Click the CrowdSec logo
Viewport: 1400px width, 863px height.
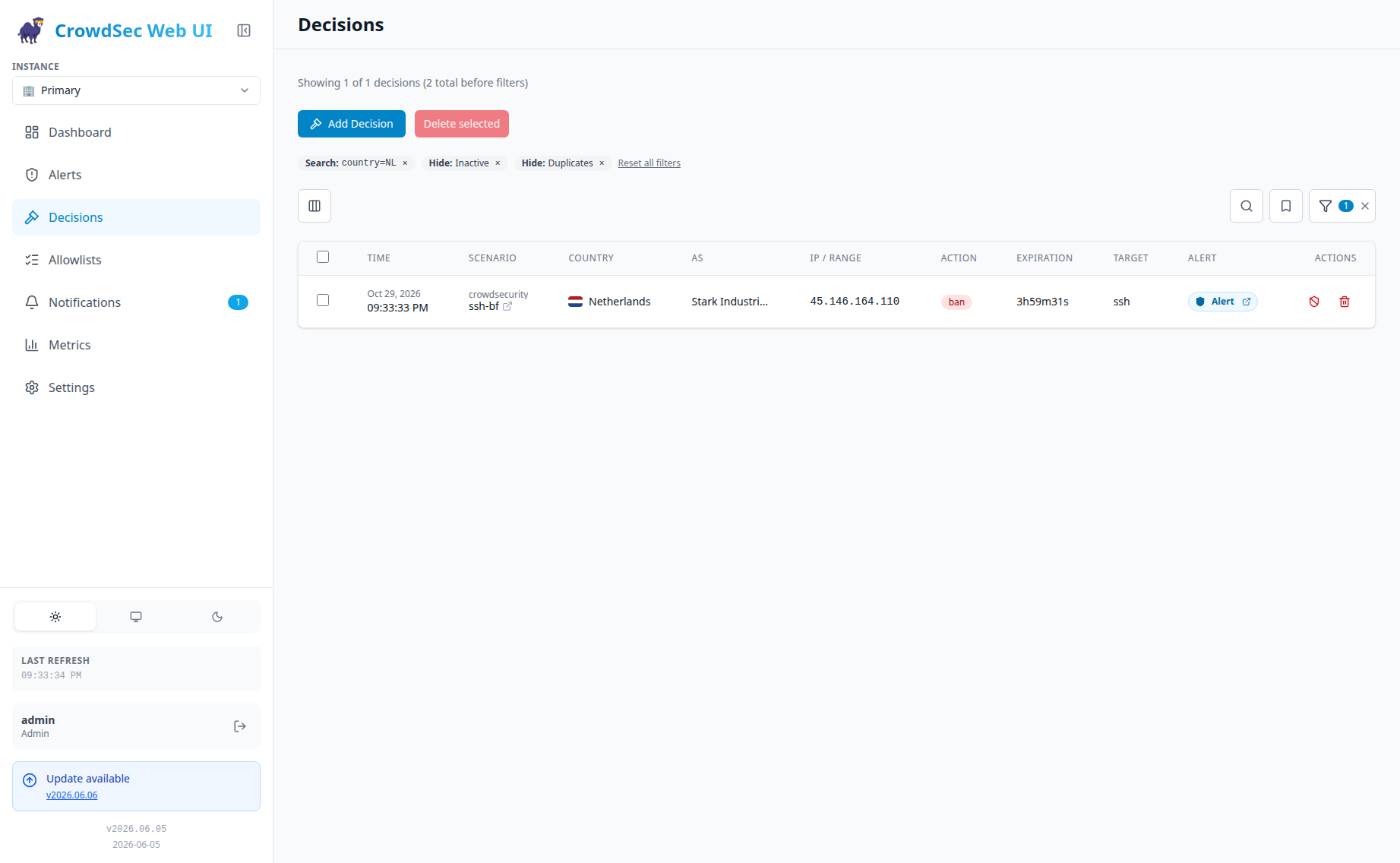(x=31, y=30)
